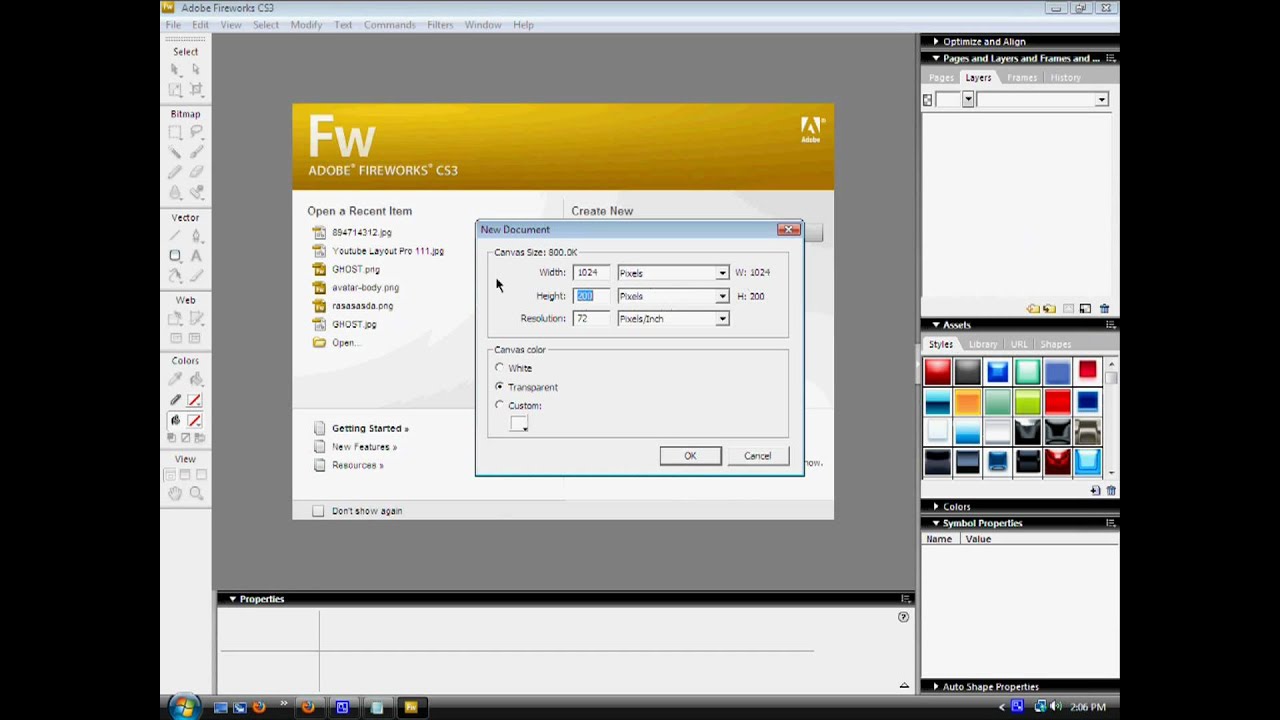Select the Hotspot tool
The width and height of the screenshot is (1280, 720).
[x=175, y=319]
